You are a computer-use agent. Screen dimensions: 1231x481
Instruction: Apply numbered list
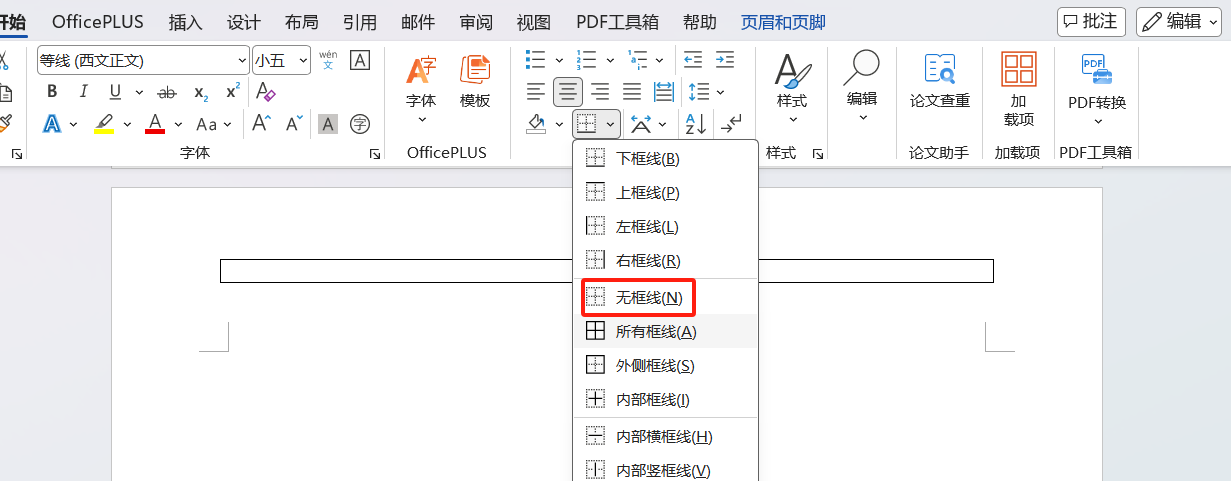587,60
